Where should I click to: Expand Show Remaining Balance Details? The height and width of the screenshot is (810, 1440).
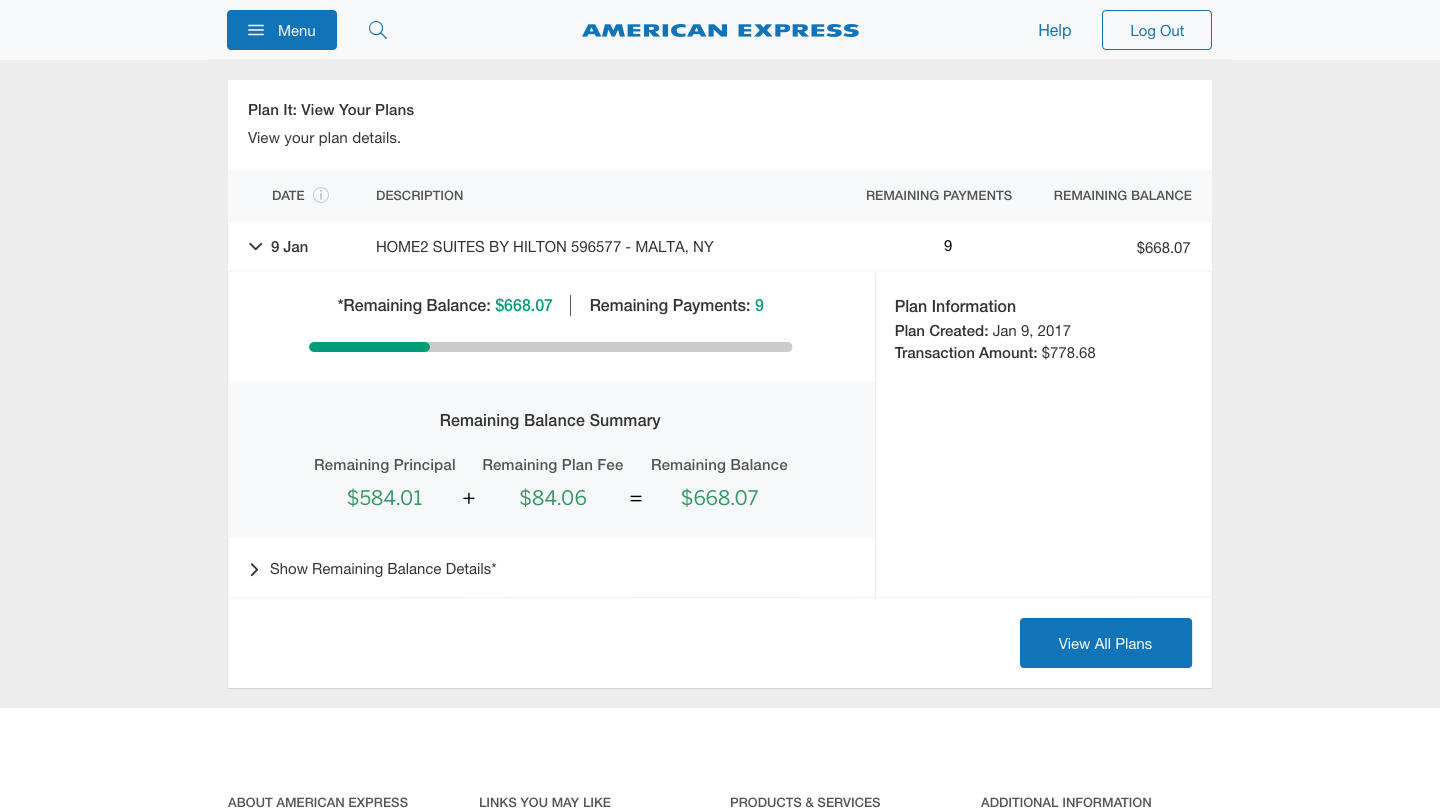coord(372,569)
